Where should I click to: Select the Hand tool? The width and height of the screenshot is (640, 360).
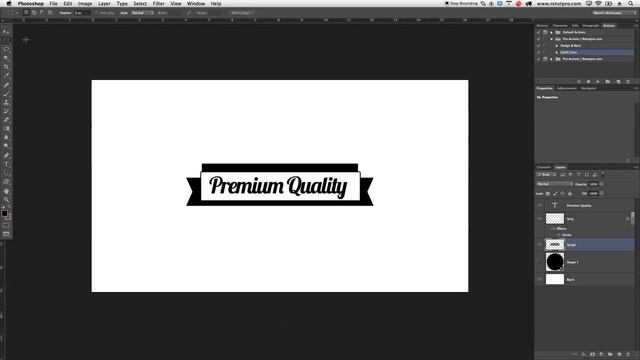click(x=6, y=191)
